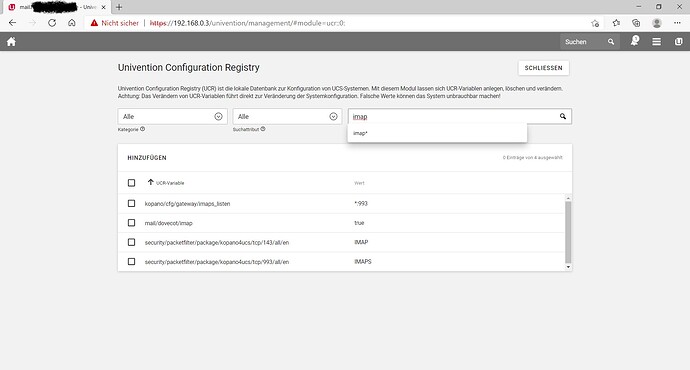Check the mail/dovecot/imap row
690x370 pixels.
coord(131,223)
